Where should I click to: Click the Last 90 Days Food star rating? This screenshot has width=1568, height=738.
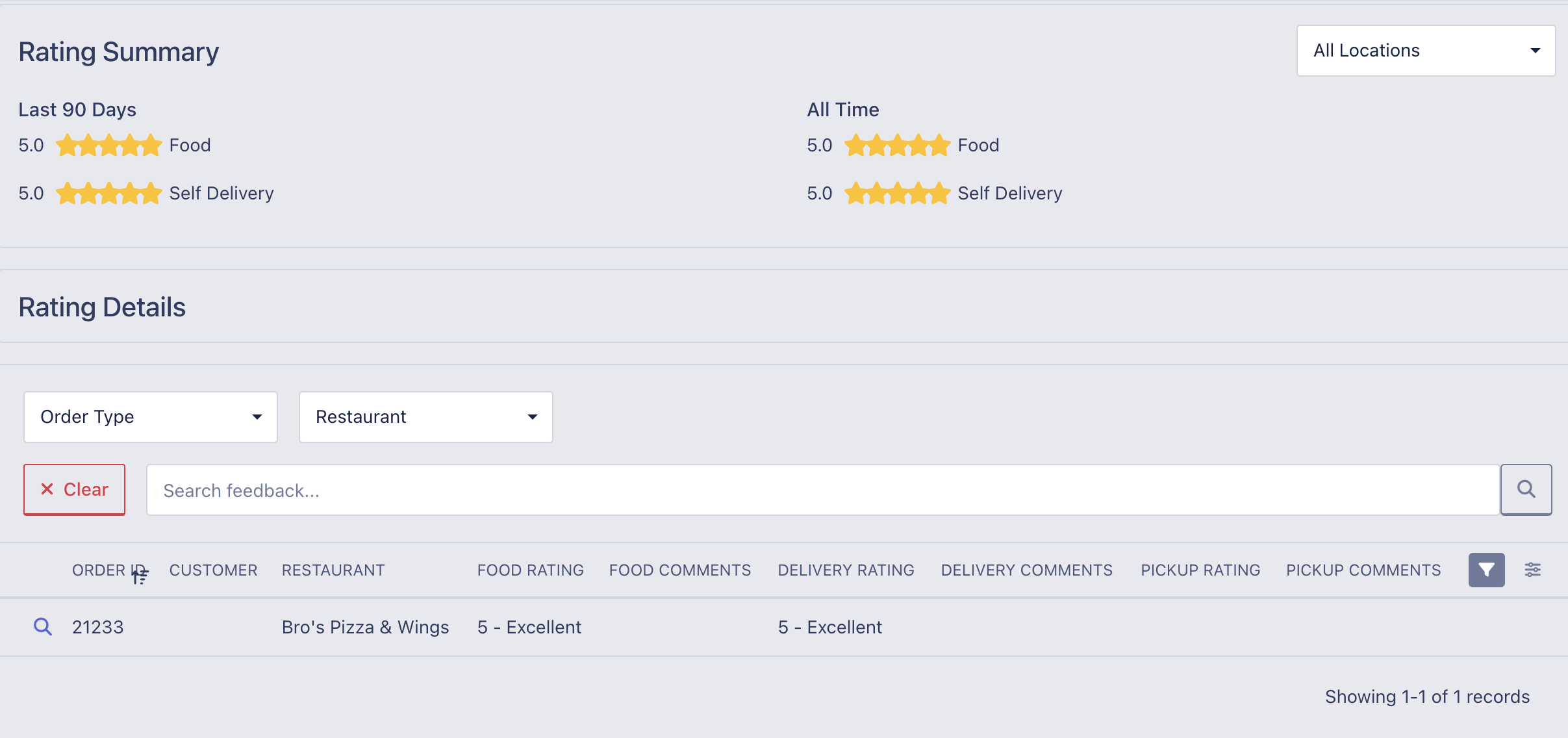108,145
